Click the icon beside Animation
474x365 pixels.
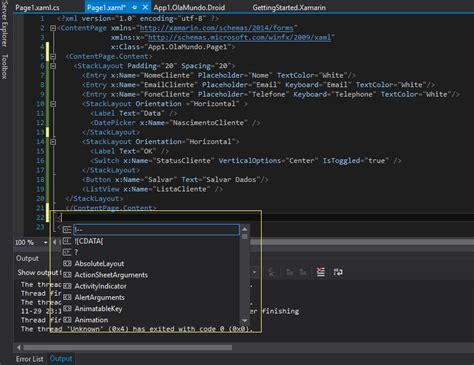67,320
